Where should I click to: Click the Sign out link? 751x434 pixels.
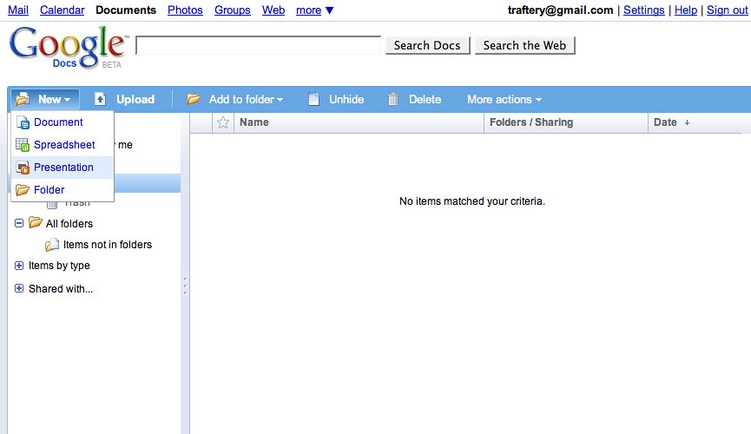click(x=727, y=10)
